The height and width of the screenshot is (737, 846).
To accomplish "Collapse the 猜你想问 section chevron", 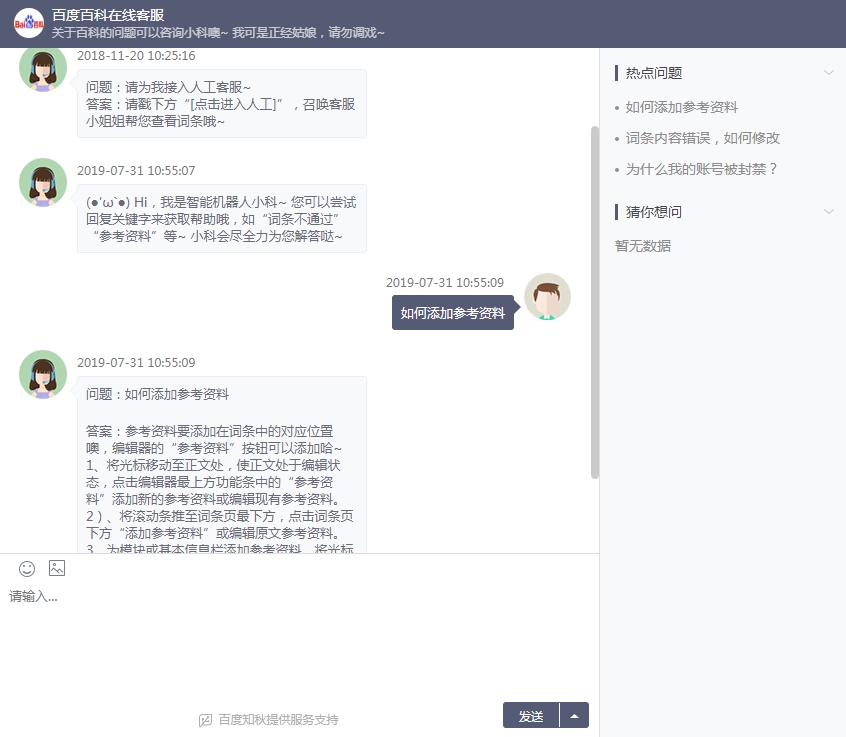I will 829,211.
